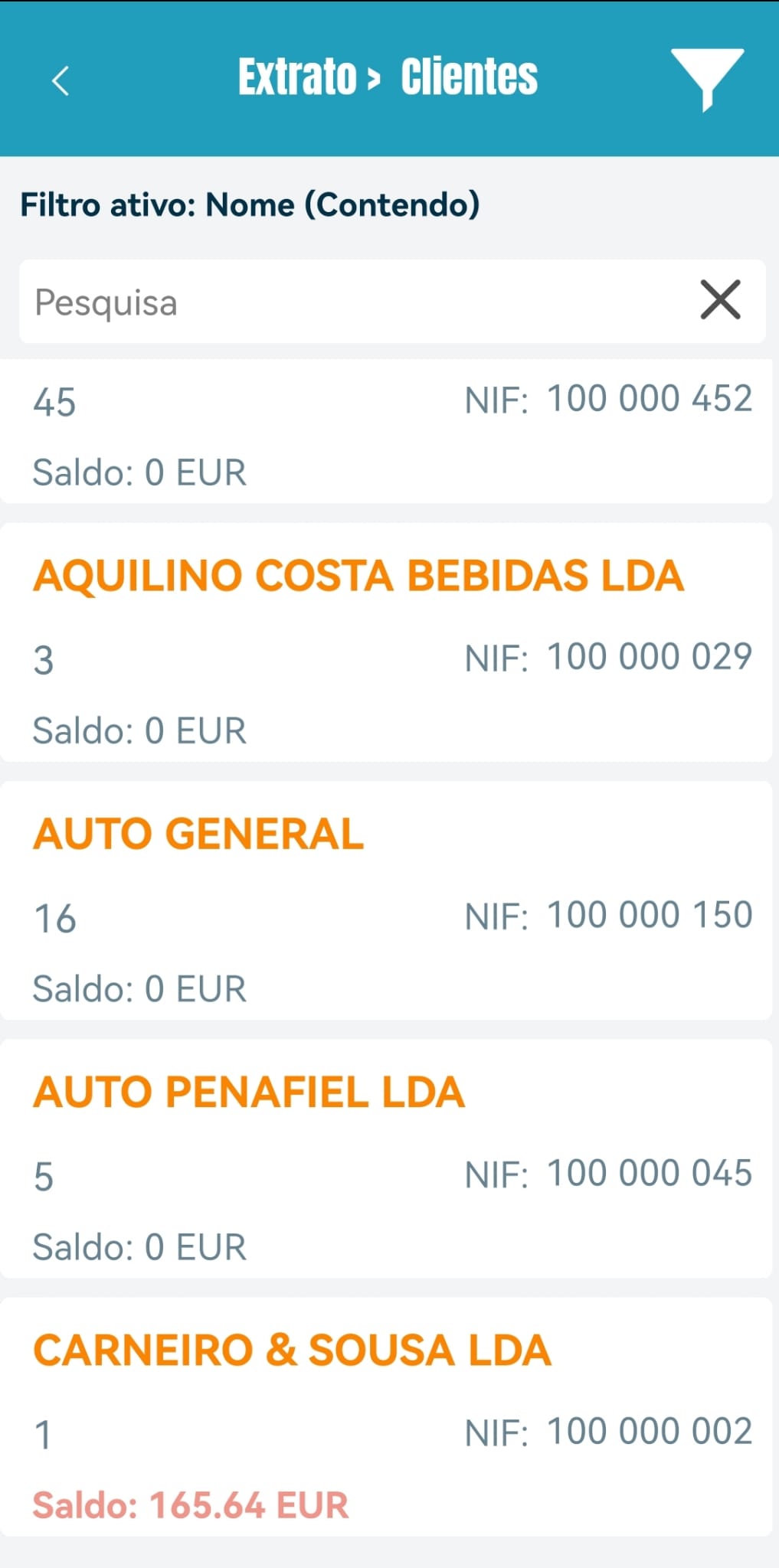Screen dimensions: 779x1568
Task: Open the filter funnel icon
Action: (x=707, y=79)
